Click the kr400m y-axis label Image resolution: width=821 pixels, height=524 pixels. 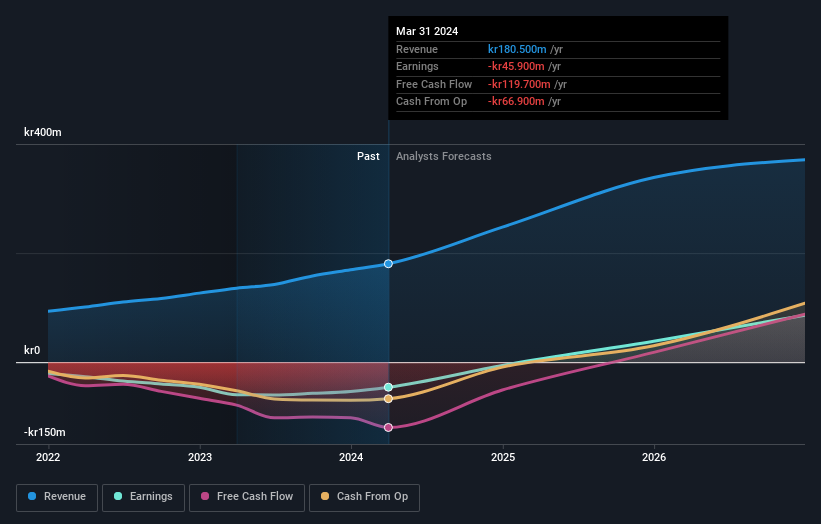[x=42, y=132]
